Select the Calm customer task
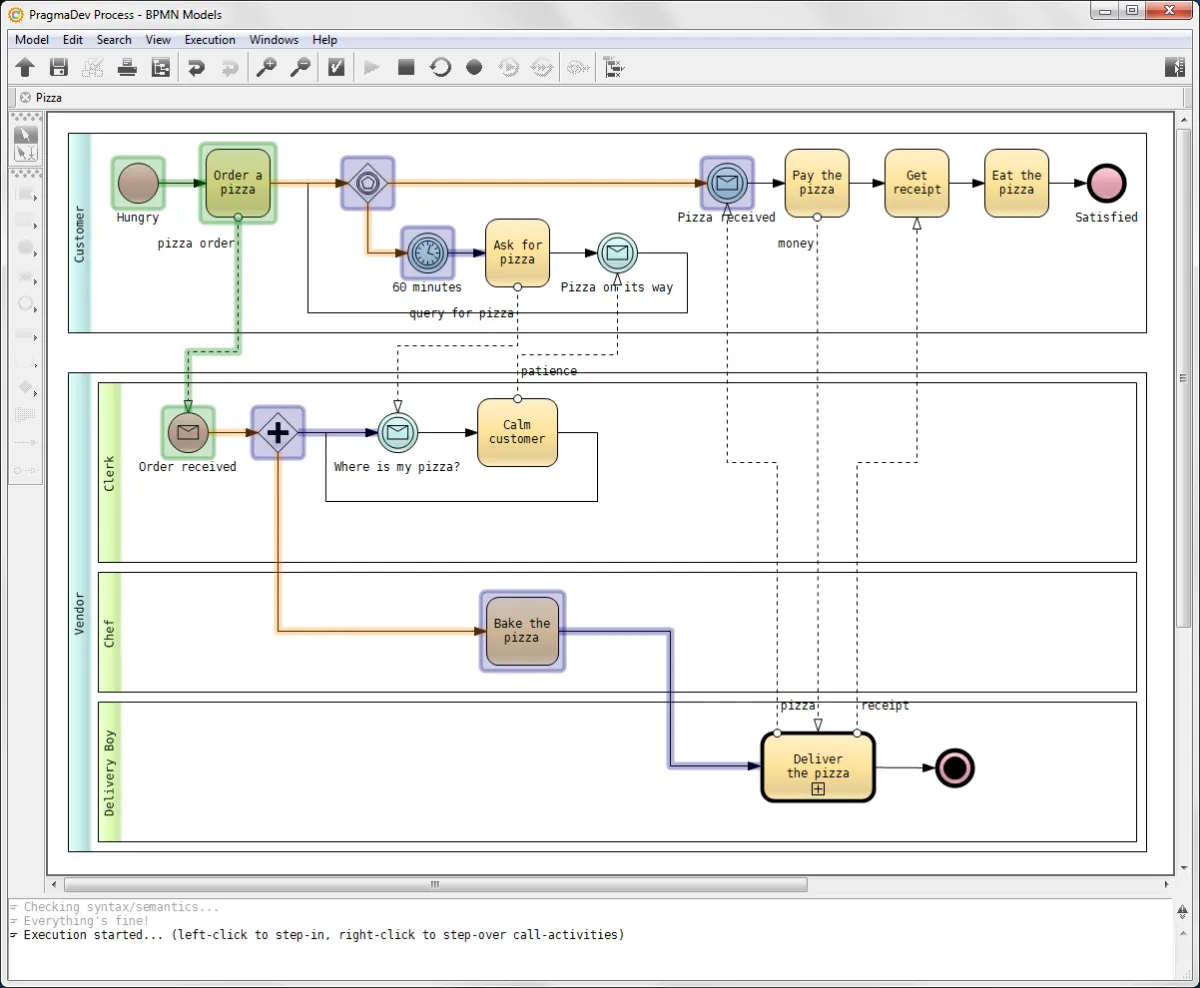 pos(517,432)
